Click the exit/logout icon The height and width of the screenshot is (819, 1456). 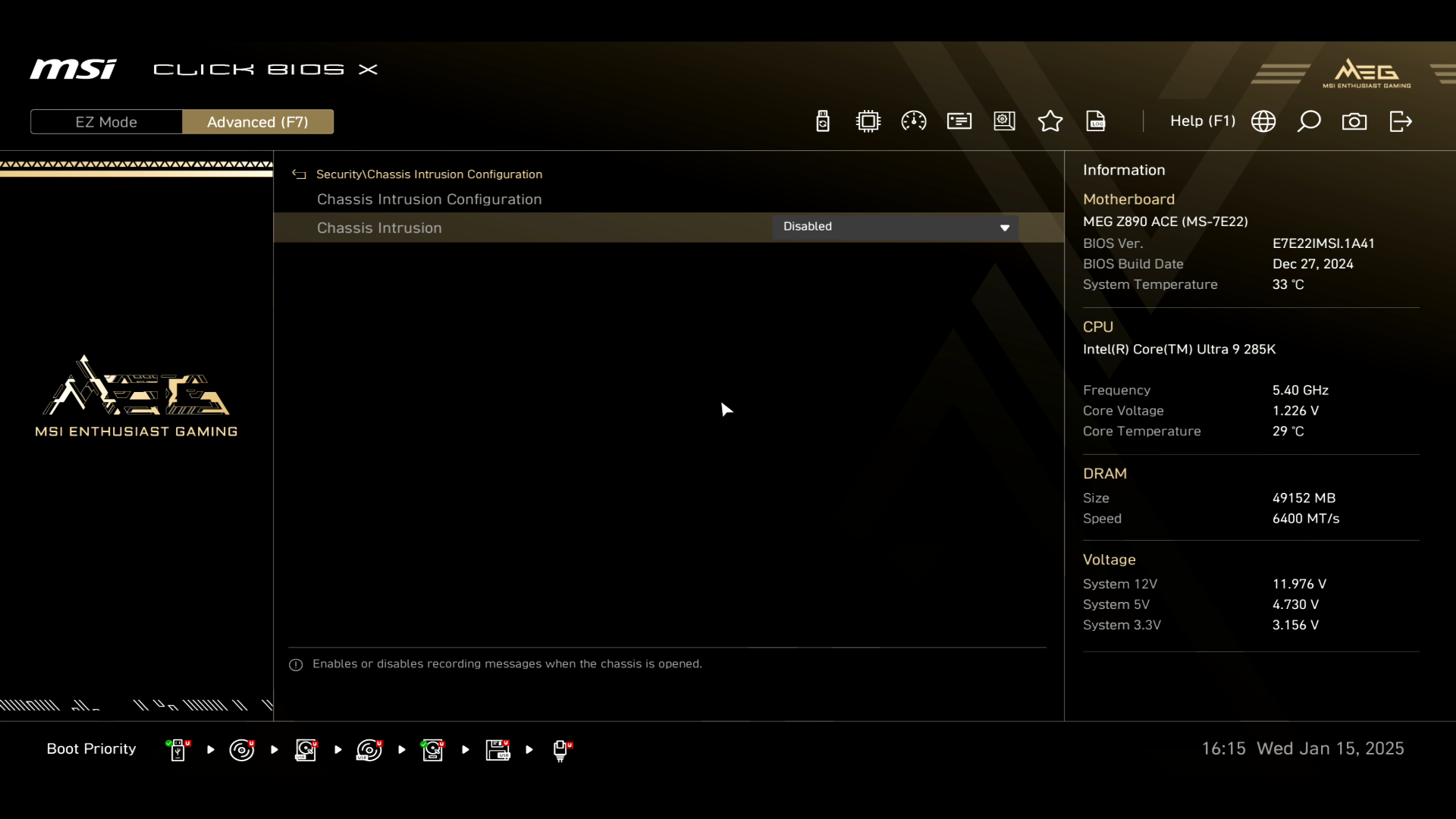(x=1401, y=121)
